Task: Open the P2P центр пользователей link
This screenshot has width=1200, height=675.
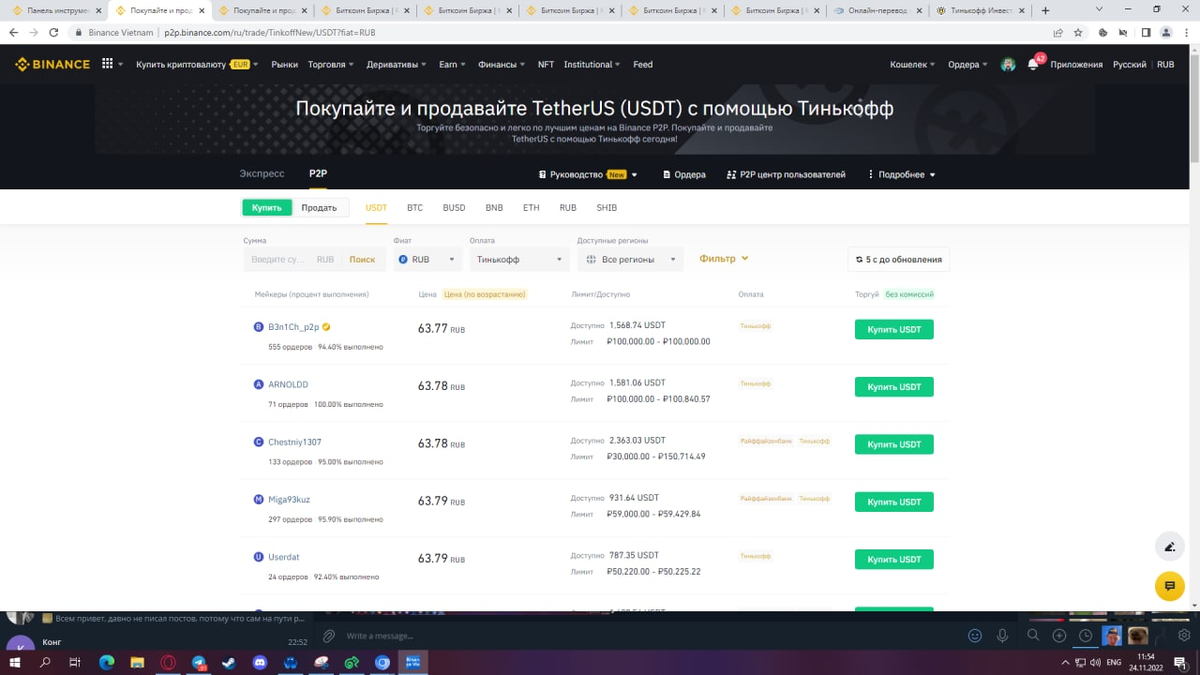Action: 786,174
